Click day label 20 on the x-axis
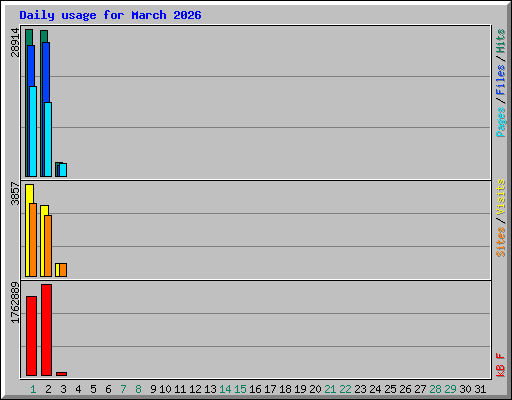Viewport: 512px width, 400px height. [315, 389]
